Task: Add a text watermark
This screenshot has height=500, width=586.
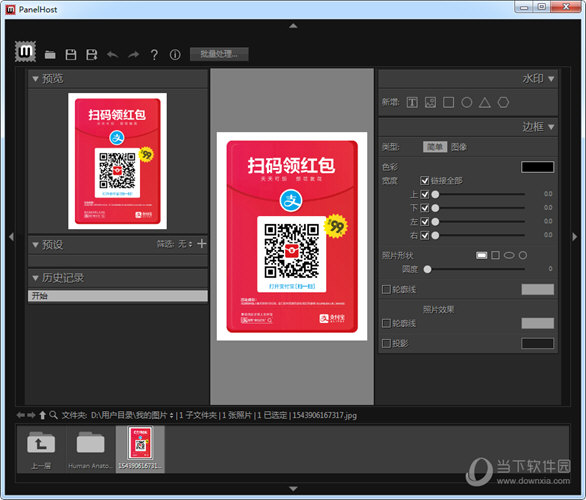Action: (x=412, y=102)
